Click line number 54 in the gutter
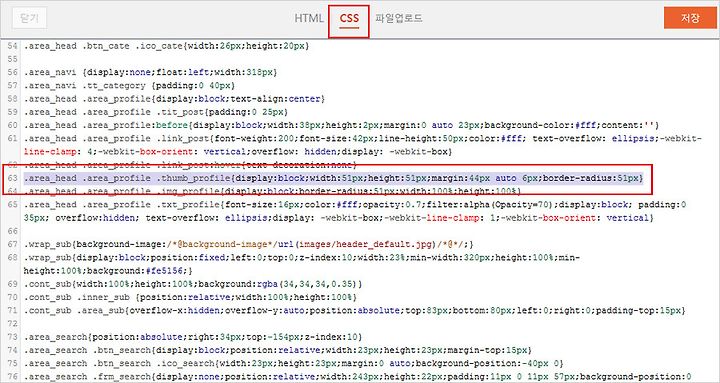This screenshot has height=383, width=720. [x=12, y=46]
